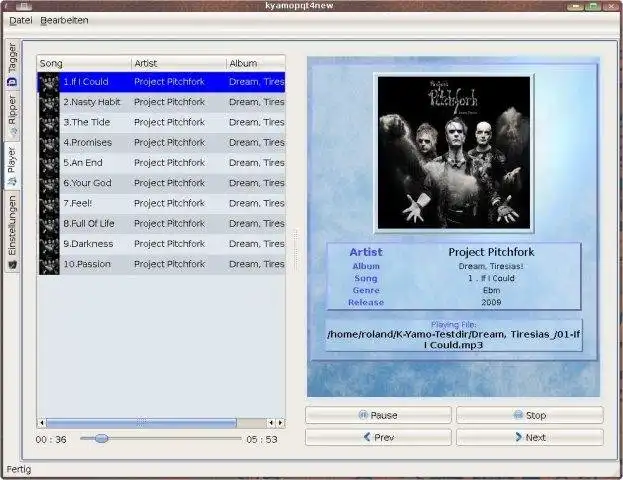
Task: Click the Player tab icon
Action: click(x=12, y=182)
